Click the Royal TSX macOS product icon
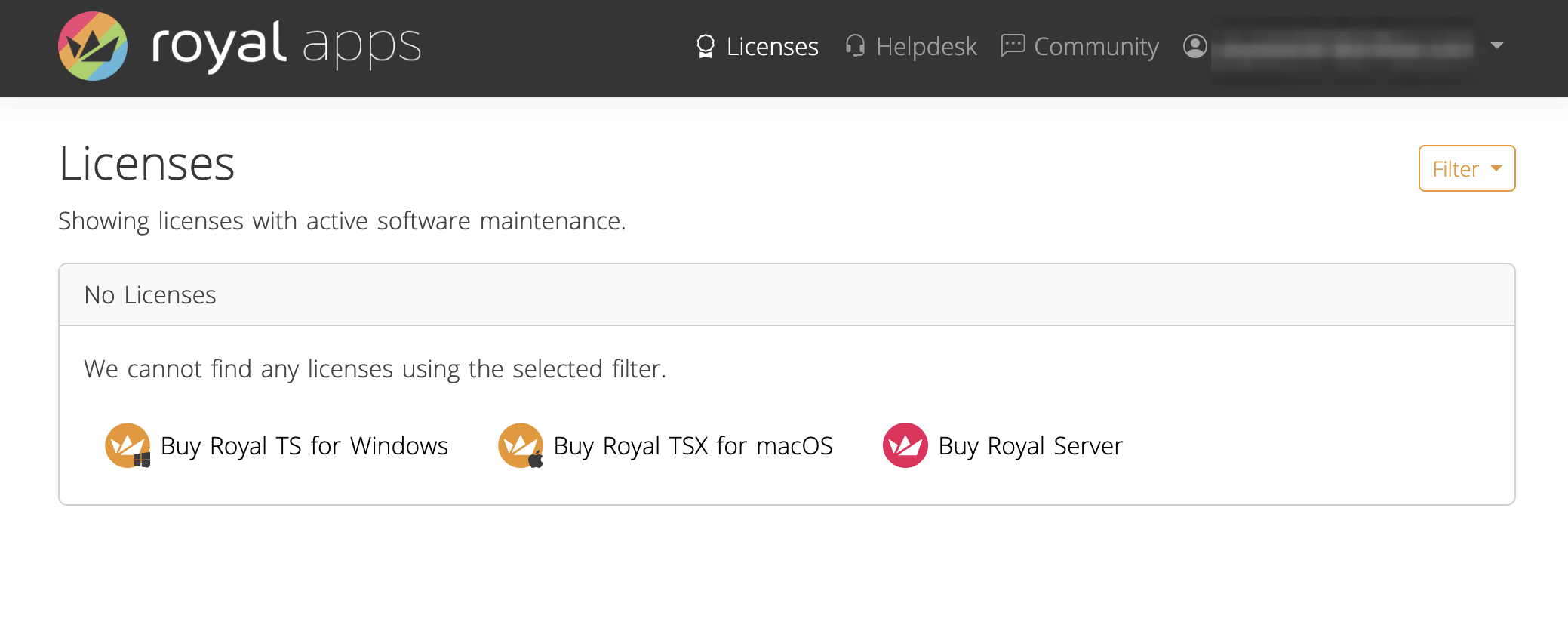 [521, 445]
